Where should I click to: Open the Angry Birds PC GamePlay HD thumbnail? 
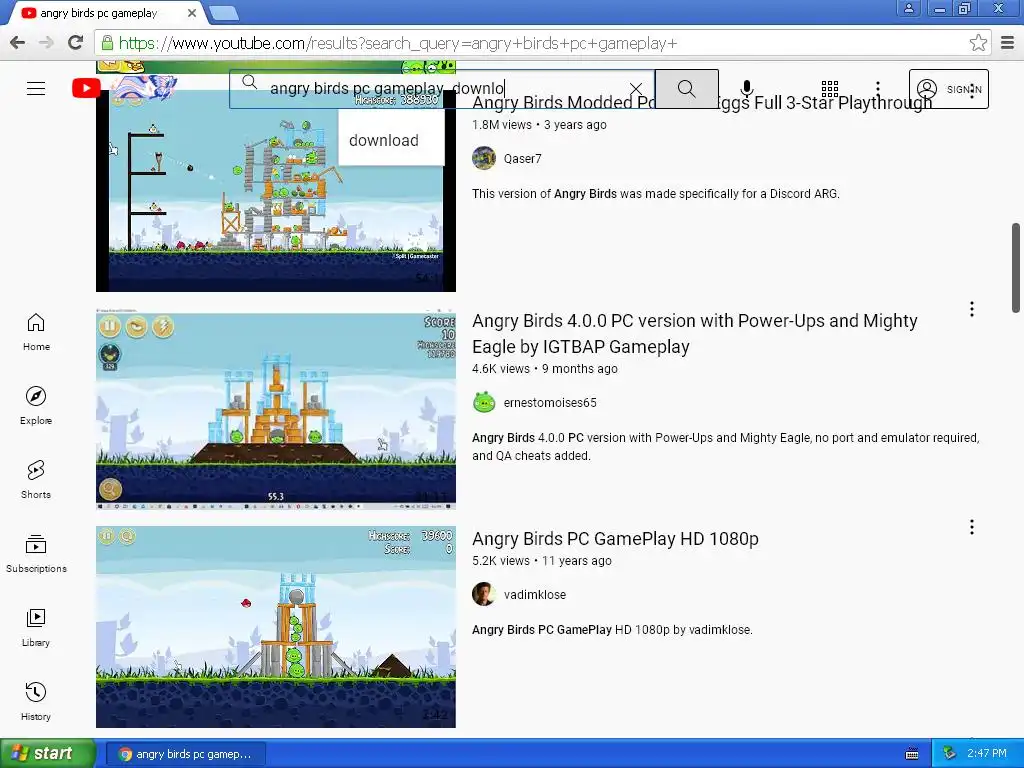point(276,626)
